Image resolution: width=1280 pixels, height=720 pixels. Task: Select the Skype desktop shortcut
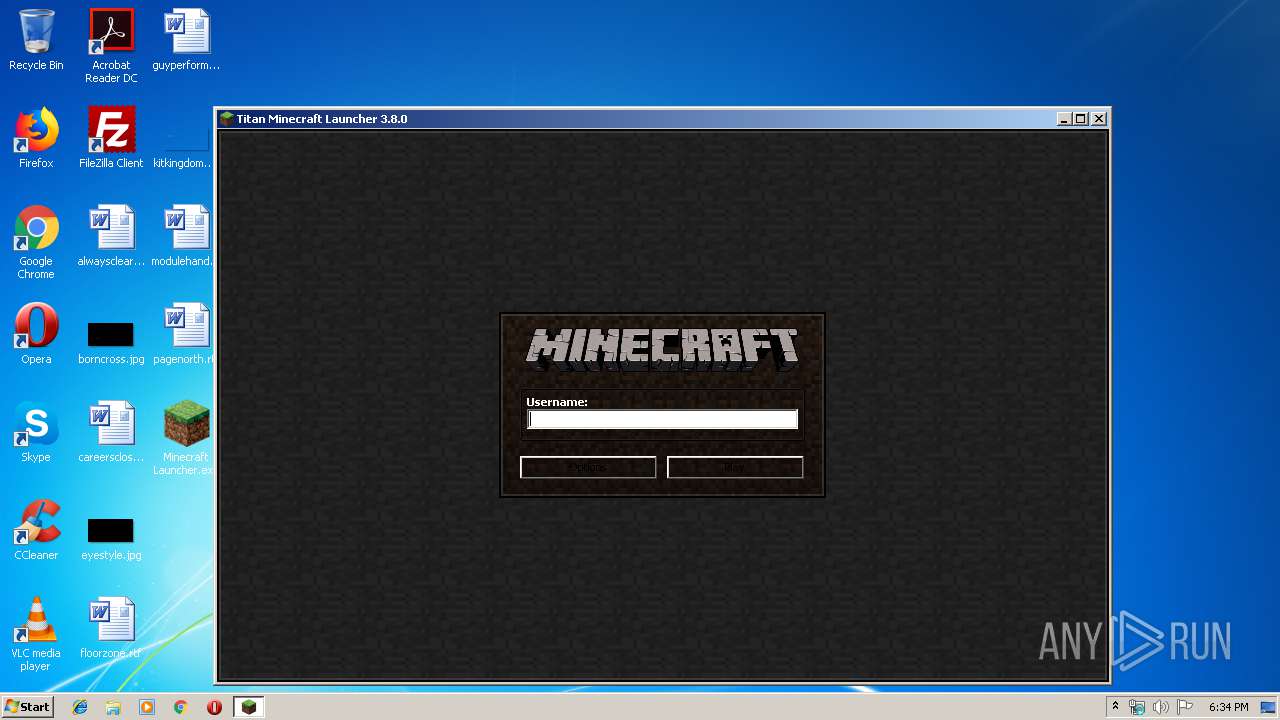pos(36,432)
